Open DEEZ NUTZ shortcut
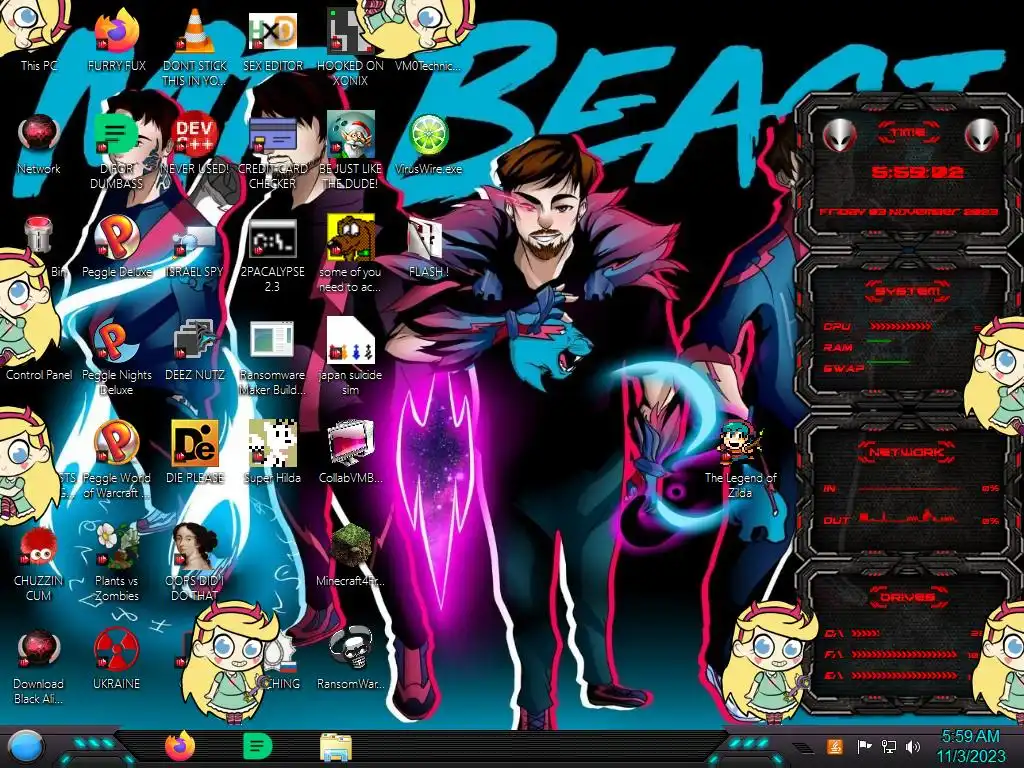This screenshot has height=768, width=1024. 195,350
